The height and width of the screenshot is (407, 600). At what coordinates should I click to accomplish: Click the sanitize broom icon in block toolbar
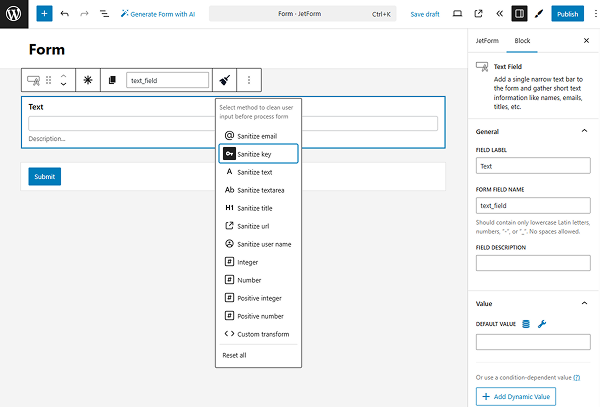[x=225, y=80]
